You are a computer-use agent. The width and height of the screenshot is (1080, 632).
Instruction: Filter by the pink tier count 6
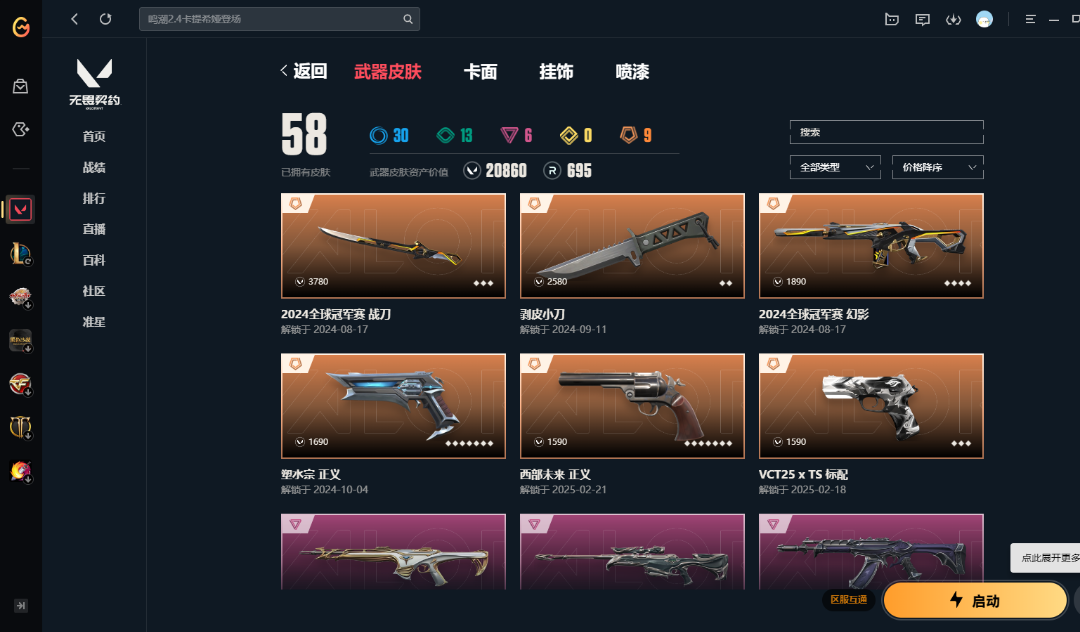click(517, 135)
